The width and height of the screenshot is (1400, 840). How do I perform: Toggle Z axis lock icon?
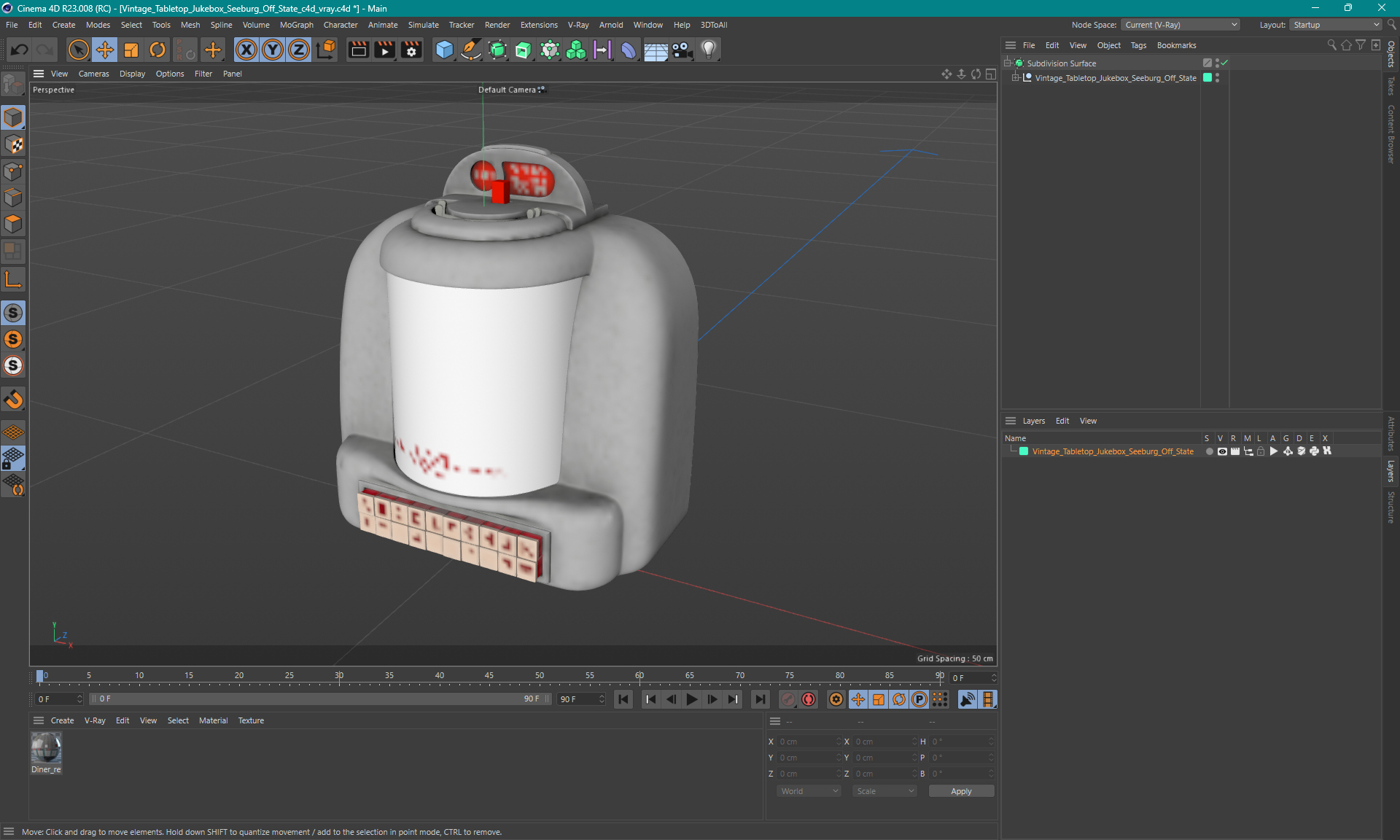point(299,50)
